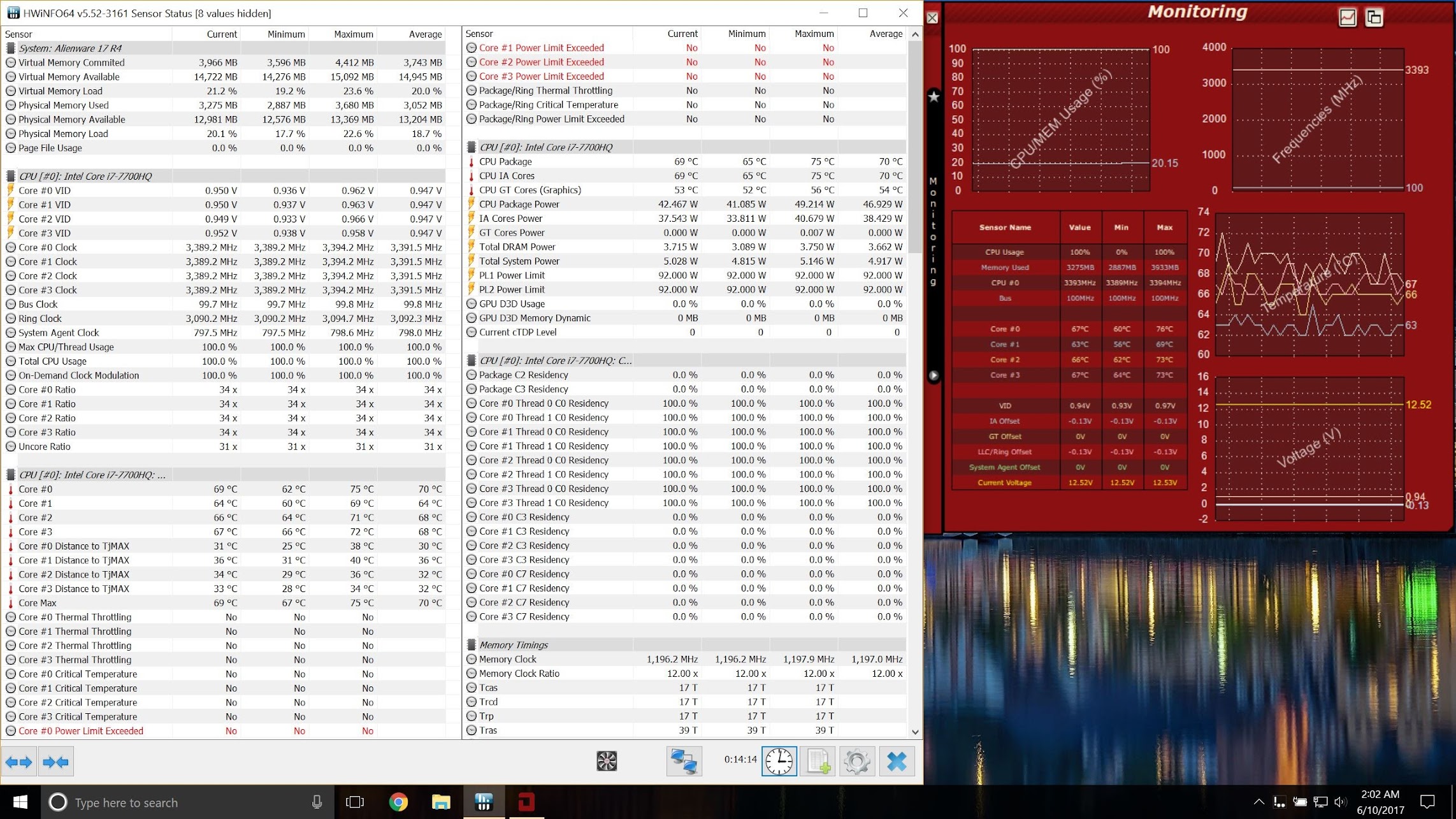The width and height of the screenshot is (1456, 819).
Task: Close the Monitoring panel with its X
Action: [x=932, y=18]
